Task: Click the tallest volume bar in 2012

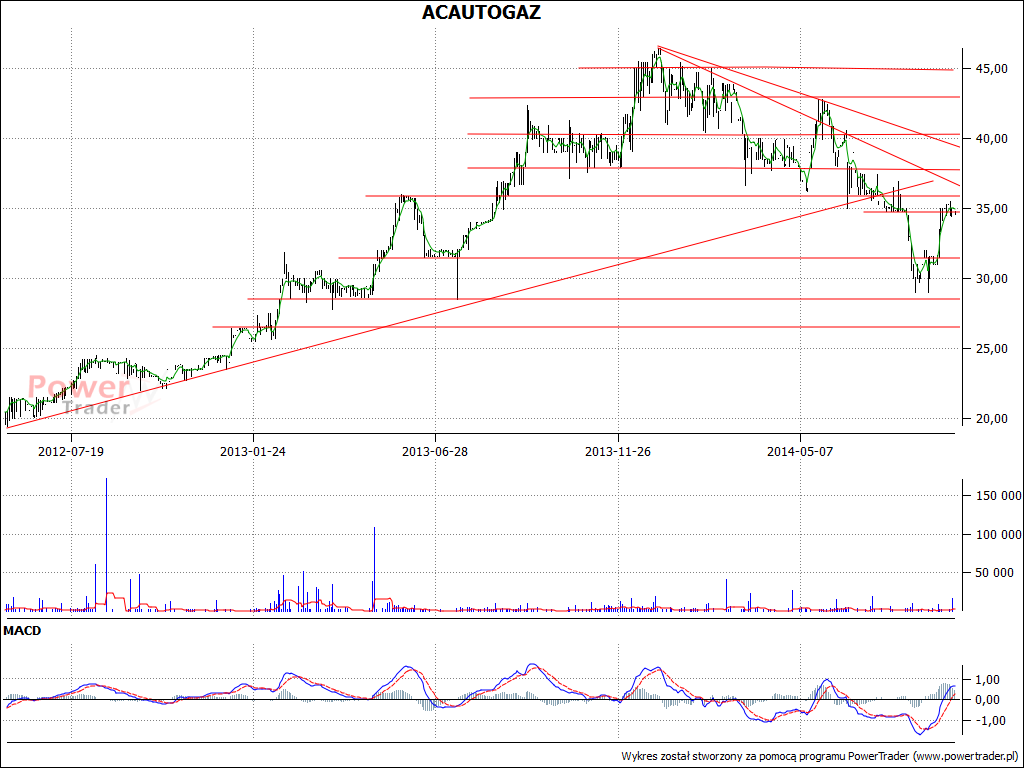Action: pos(106,544)
